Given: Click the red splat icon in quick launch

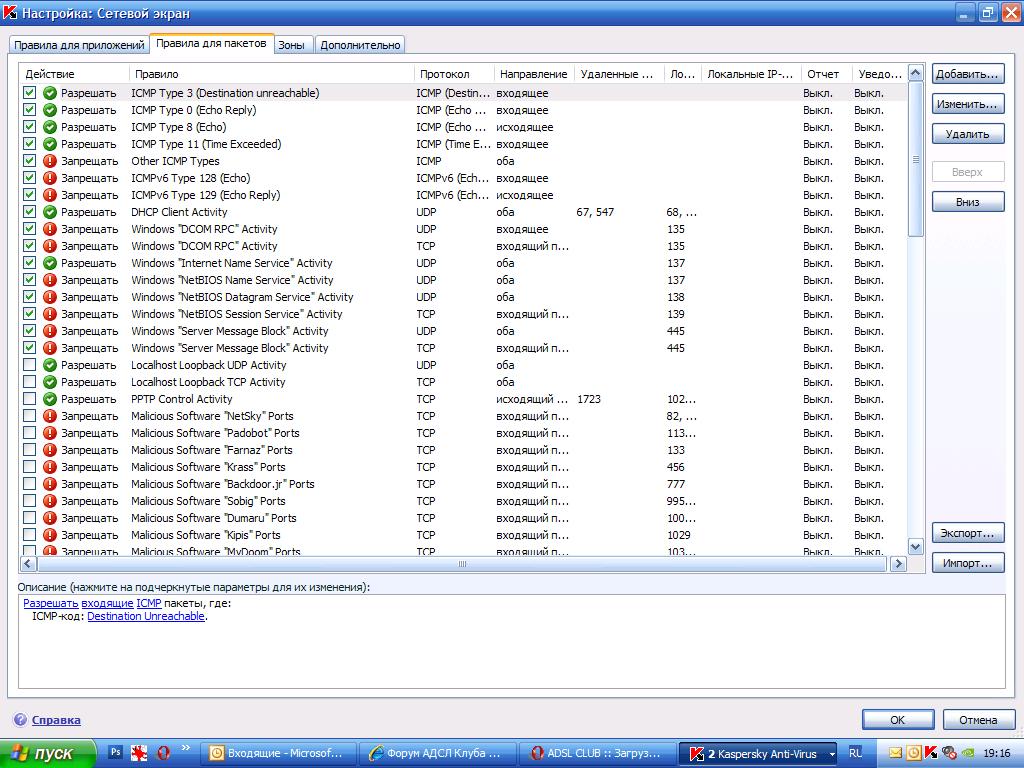Looking at the screenshot, I should click(139, 753).
